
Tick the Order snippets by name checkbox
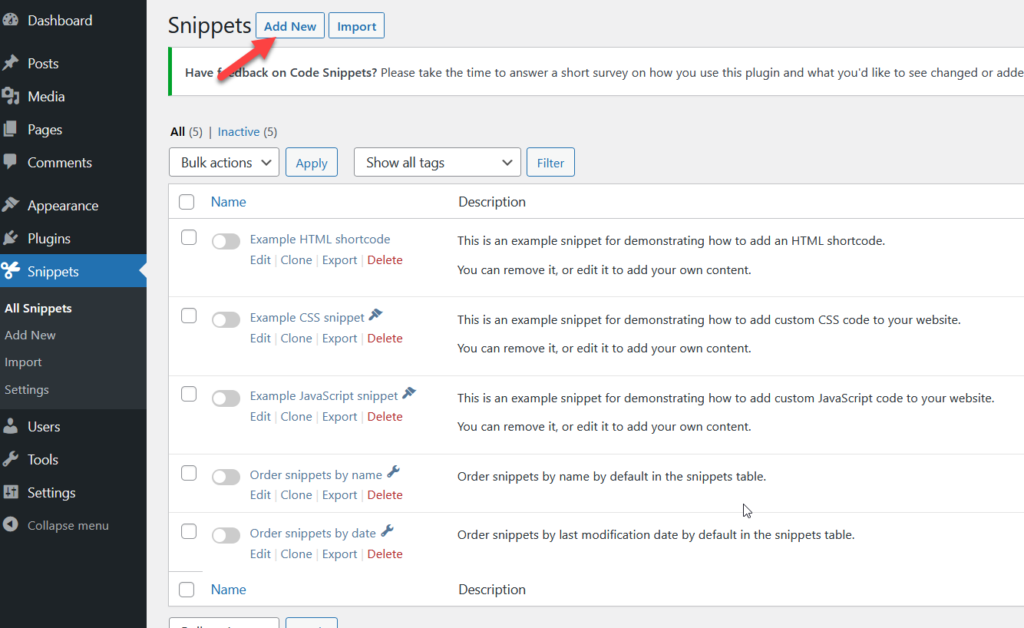[189, 473]
